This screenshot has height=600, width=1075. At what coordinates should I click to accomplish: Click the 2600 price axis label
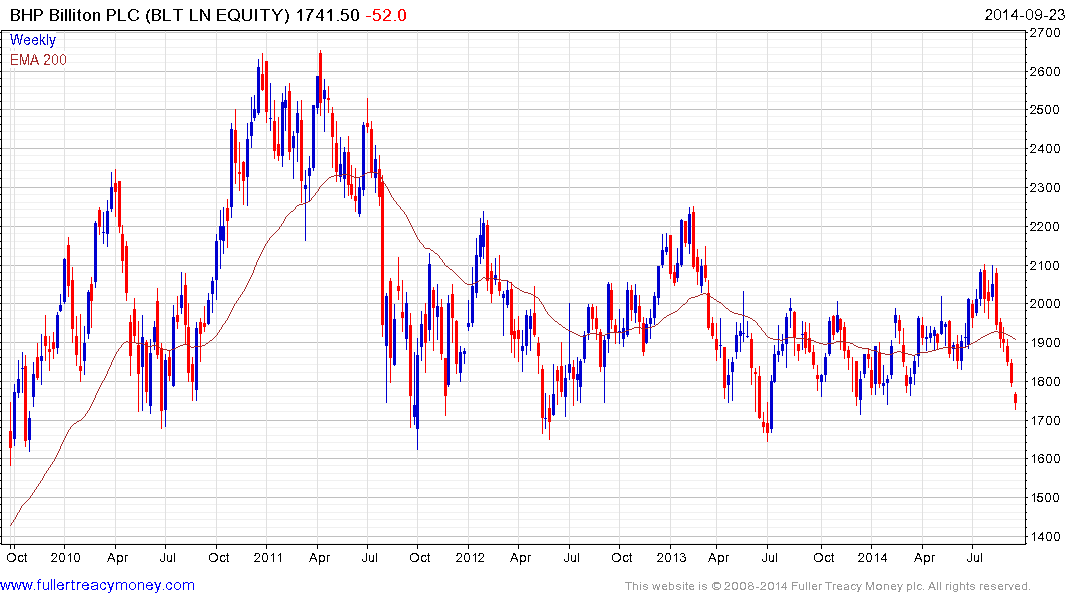click(1046, 71)
